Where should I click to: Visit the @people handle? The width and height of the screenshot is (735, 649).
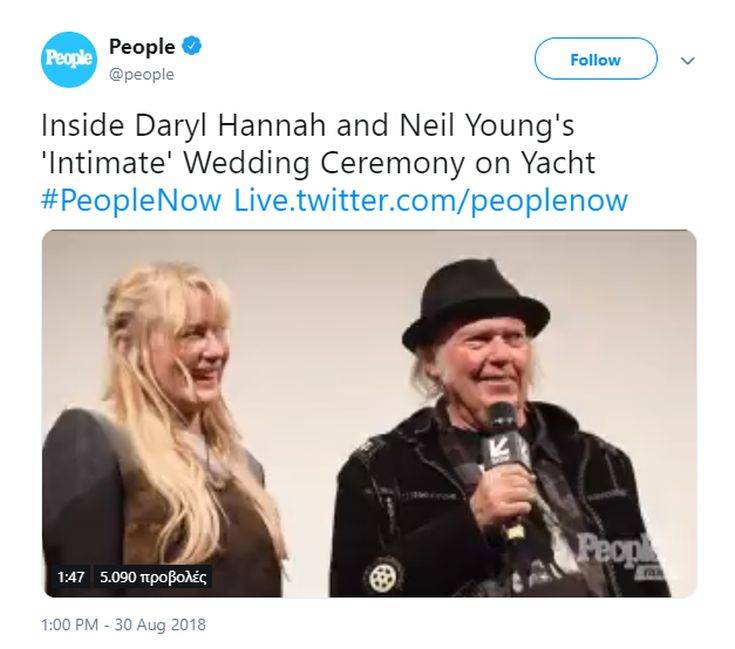[142, 74]
